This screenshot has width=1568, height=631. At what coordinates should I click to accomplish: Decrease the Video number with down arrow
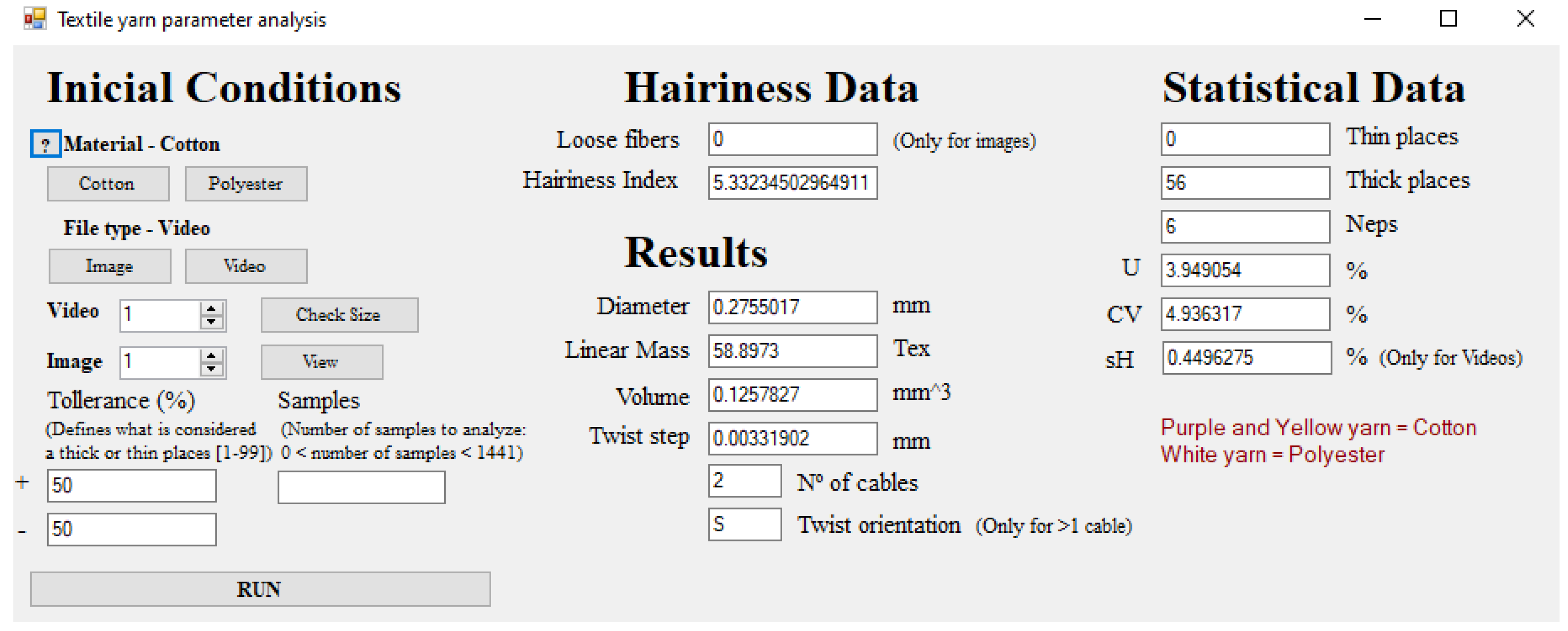tap(210, 321)
